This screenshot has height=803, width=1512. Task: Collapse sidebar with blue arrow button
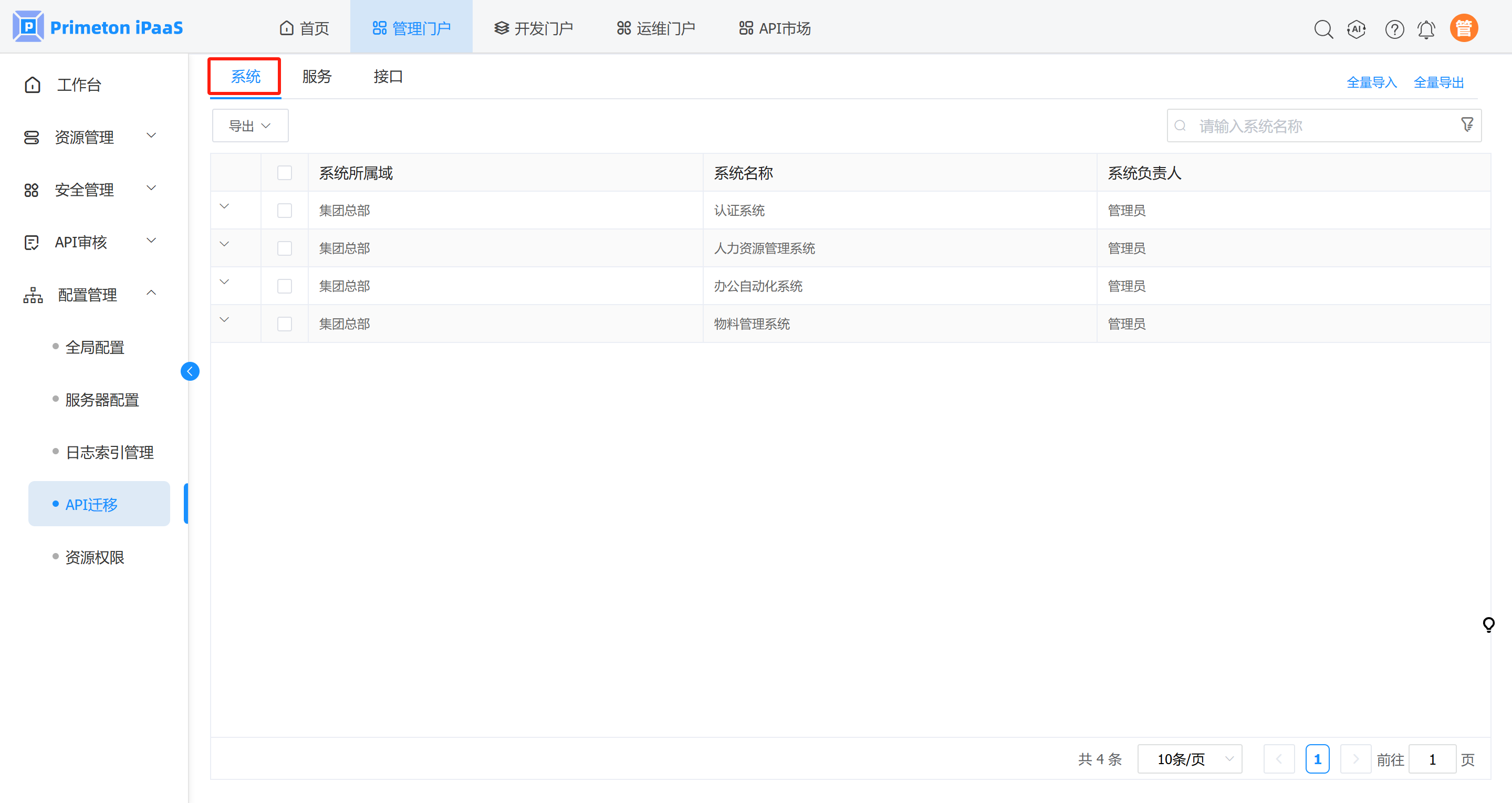click(190, 371)
